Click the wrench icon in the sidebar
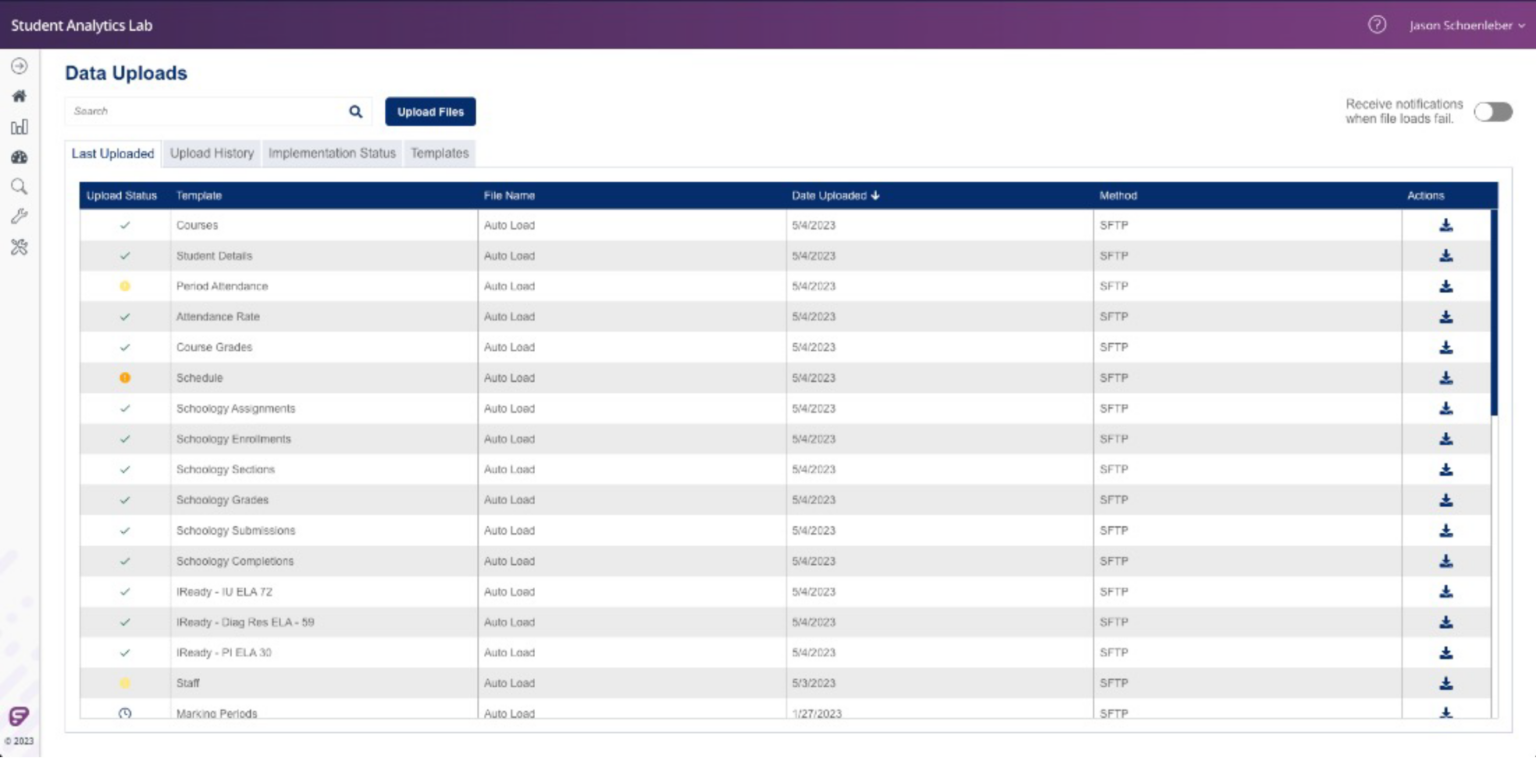Screen dimensions: 1536x761 [19, 217]
